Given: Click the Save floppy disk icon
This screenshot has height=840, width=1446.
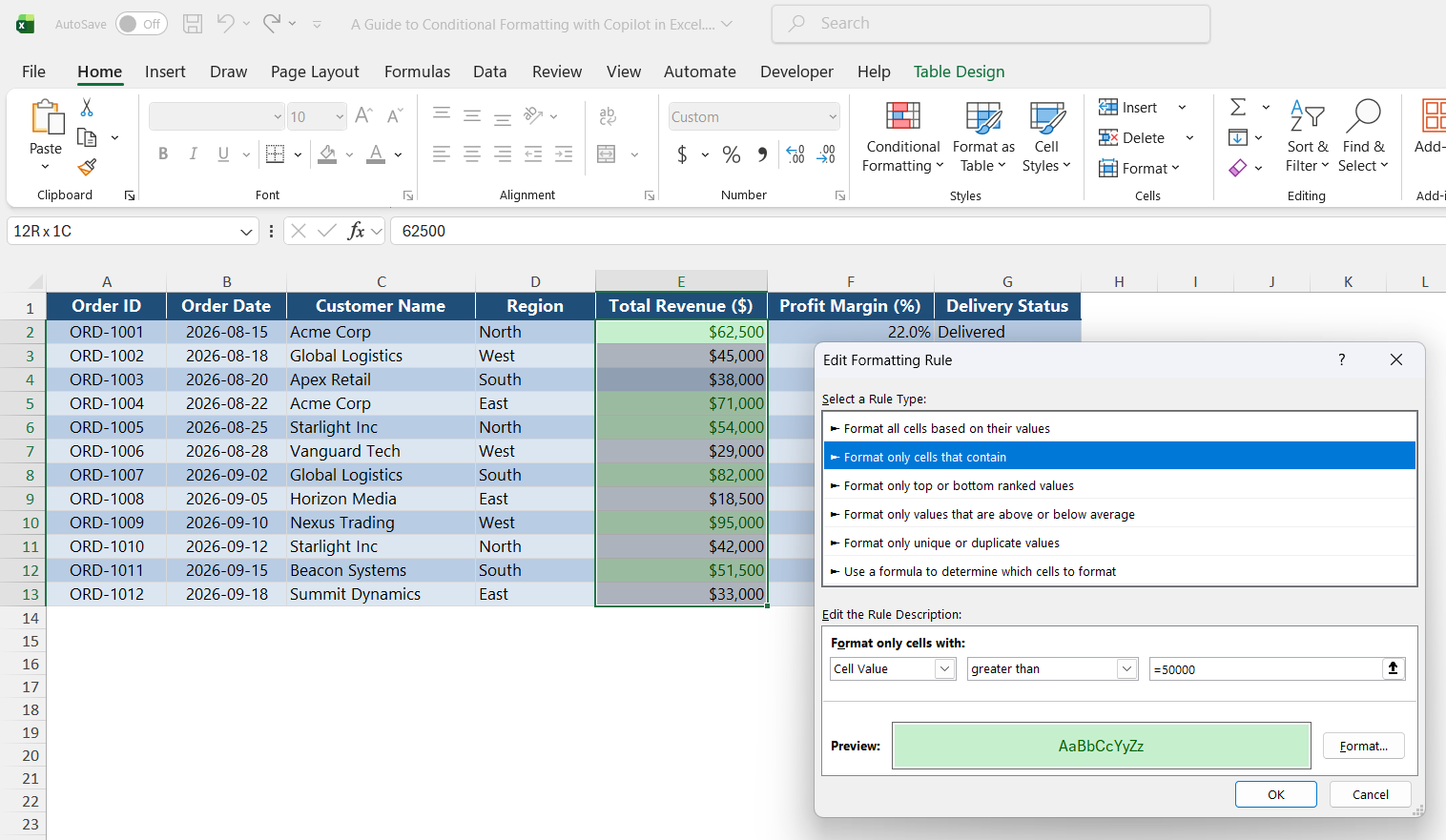Looking at the screenshot, I should 193,24.
